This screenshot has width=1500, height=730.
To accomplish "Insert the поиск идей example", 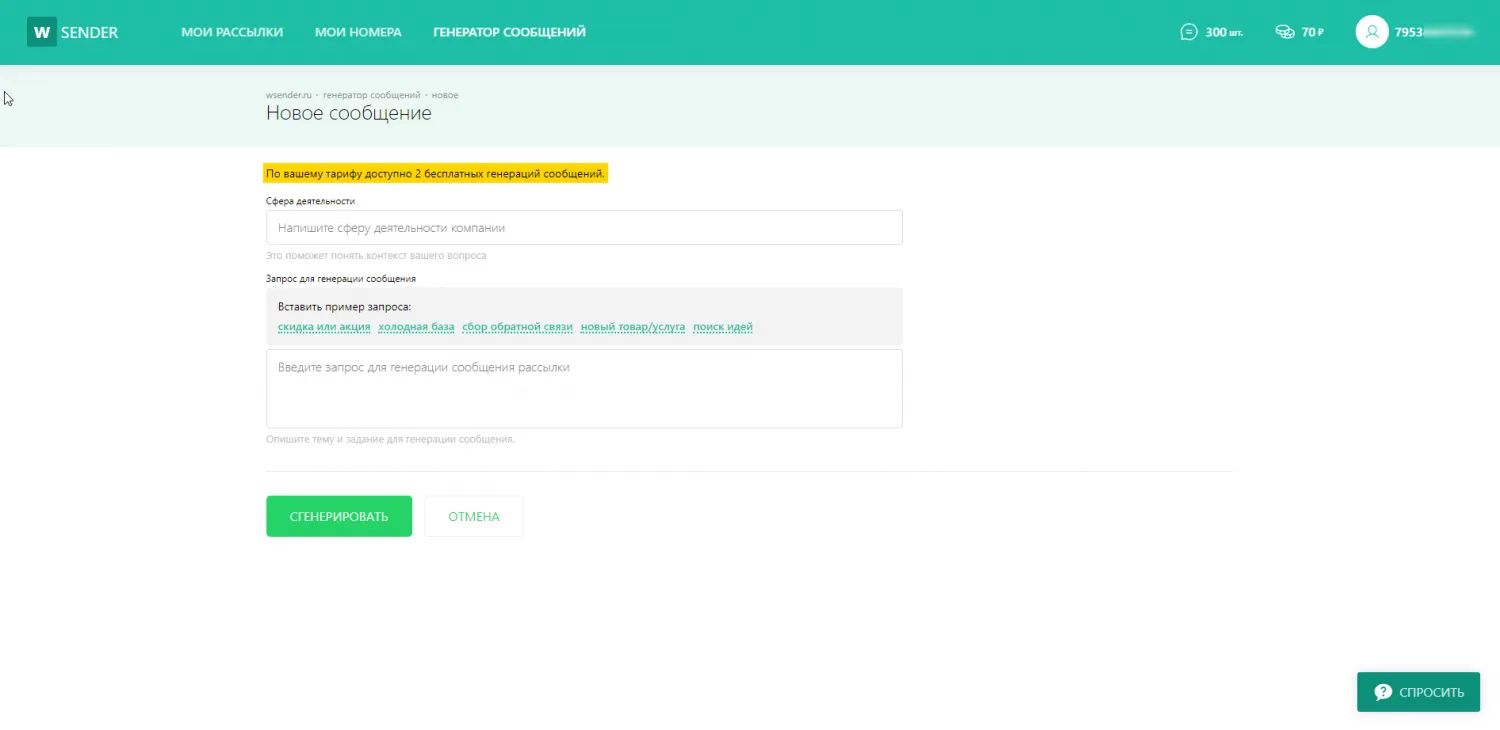I will pyautogui.click(x=722, y=327).
